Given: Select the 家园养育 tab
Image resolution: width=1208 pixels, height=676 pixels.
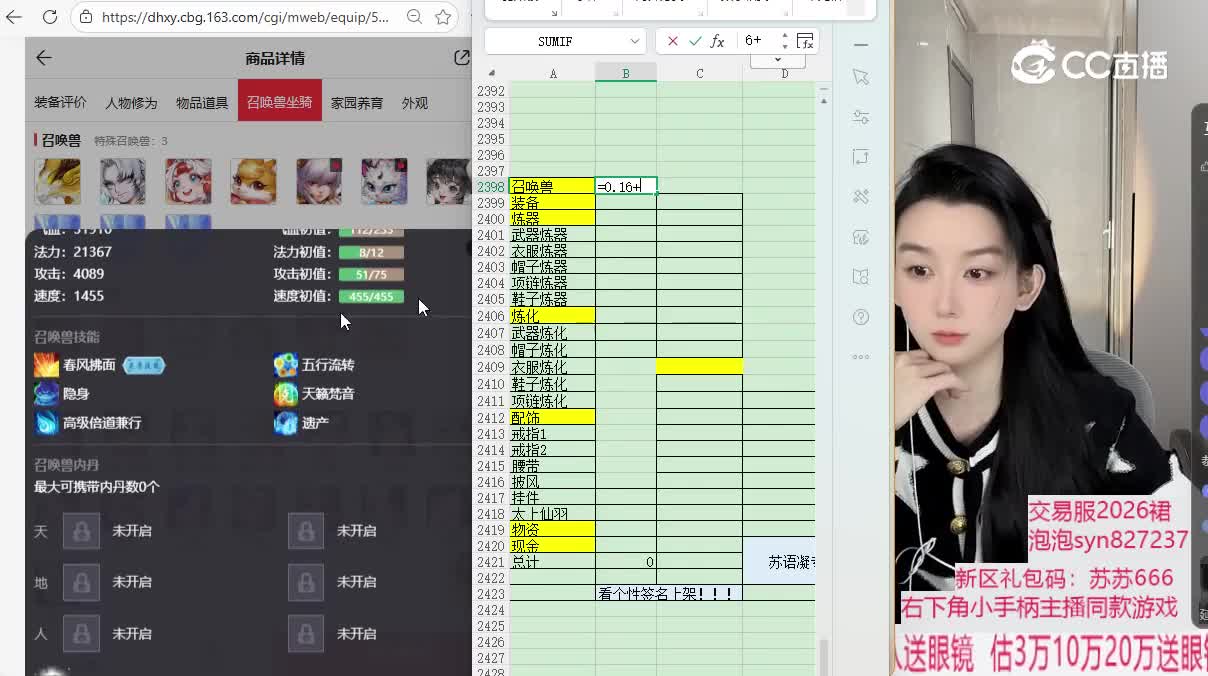Looking at the screenshot, I should pos(357,102).
